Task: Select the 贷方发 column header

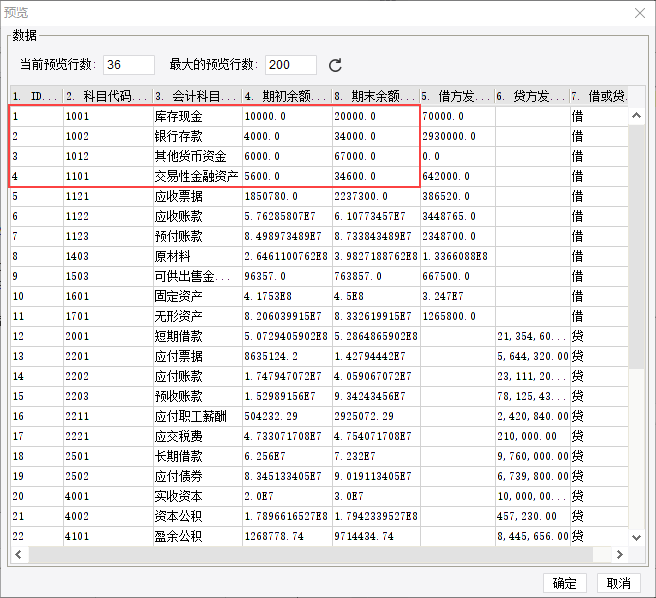Action: coord(532,96)
